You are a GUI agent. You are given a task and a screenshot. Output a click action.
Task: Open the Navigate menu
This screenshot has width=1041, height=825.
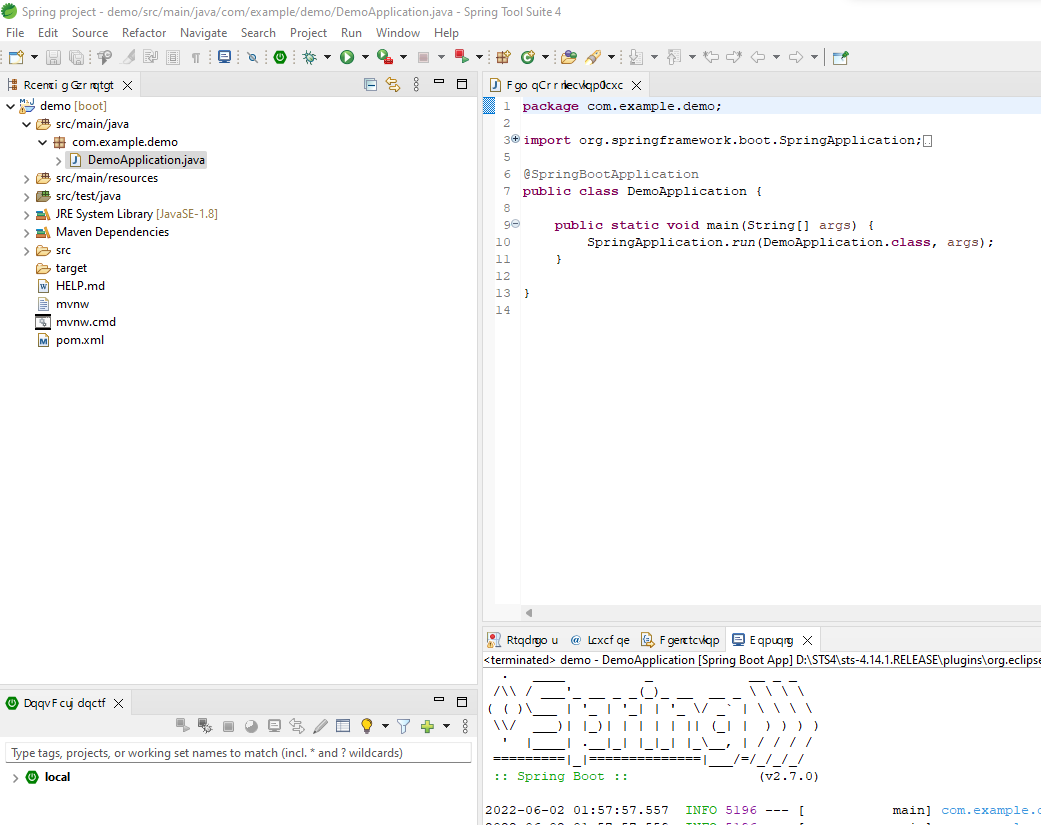pos(203,33)
